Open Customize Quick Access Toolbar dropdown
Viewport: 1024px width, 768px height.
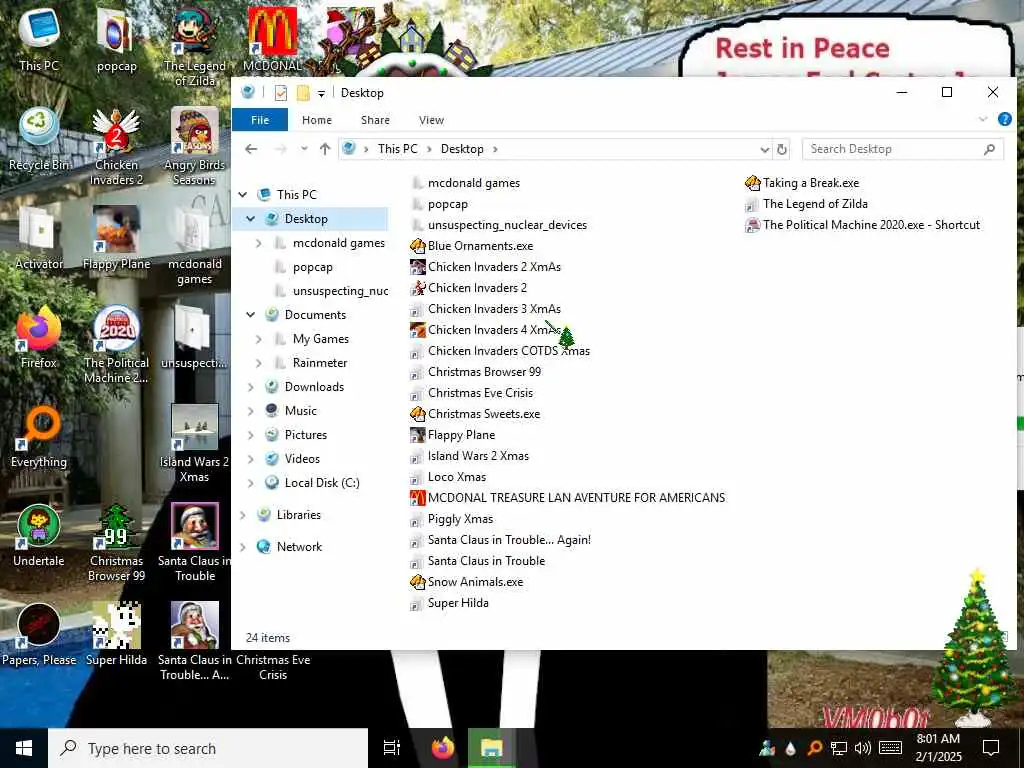[321, 93]
